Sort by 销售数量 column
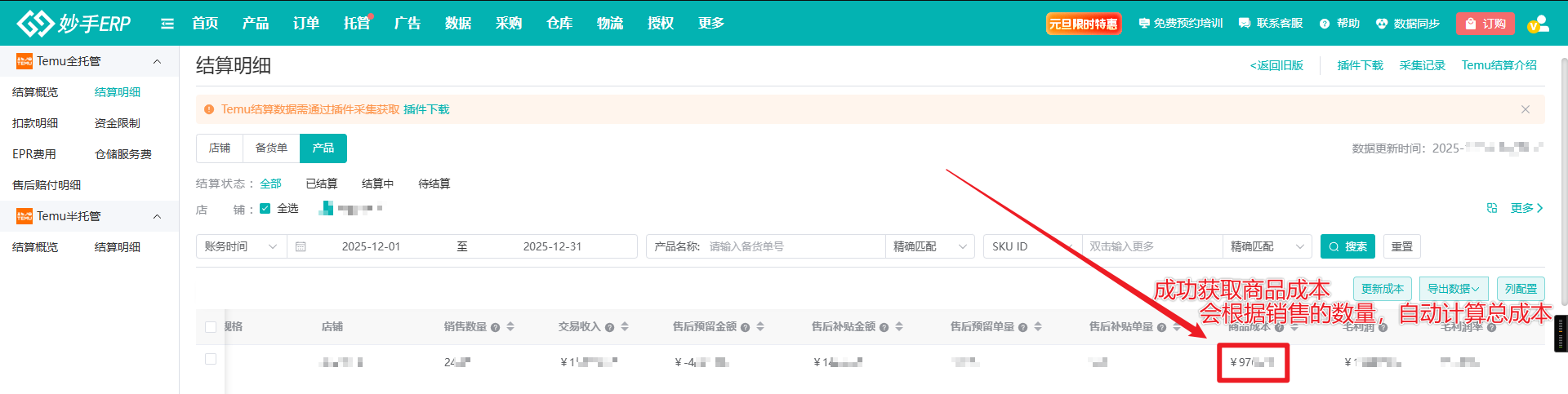This screenshot has height=394, width=1568. point(510,326)
